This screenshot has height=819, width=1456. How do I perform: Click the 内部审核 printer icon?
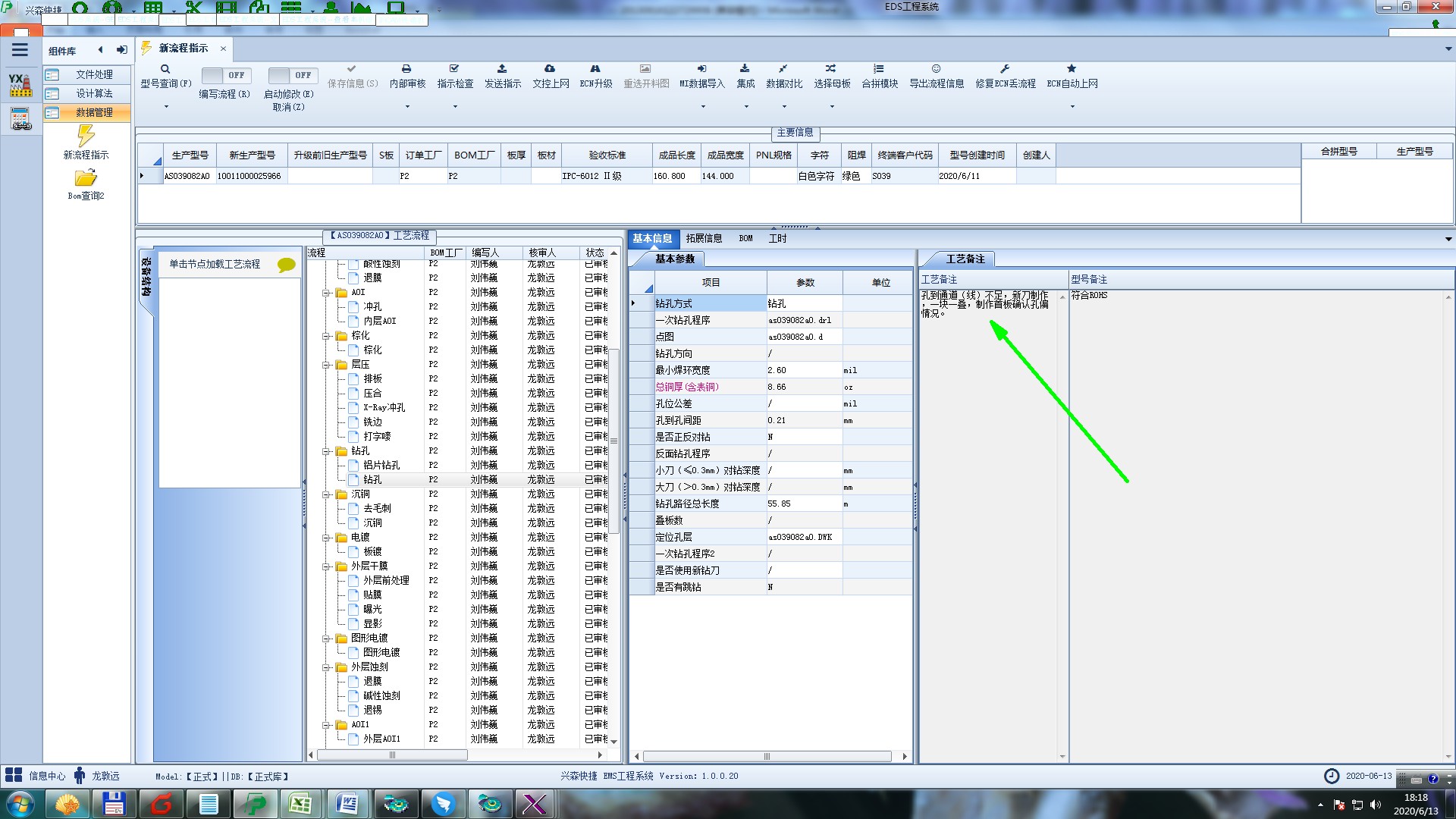[x=406, y=69]
